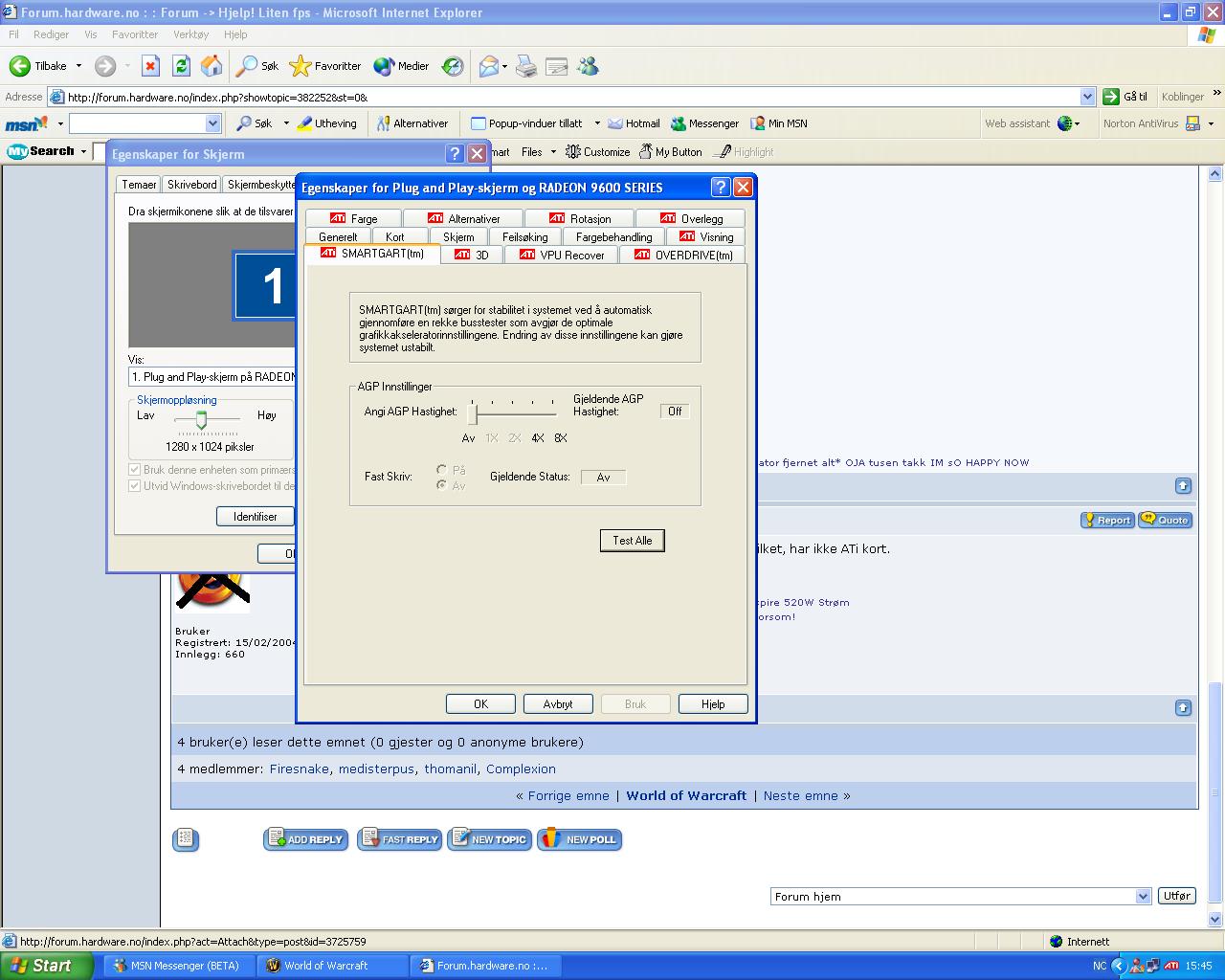Click the MSN logo in MSN toolbar

click(26, 123)
